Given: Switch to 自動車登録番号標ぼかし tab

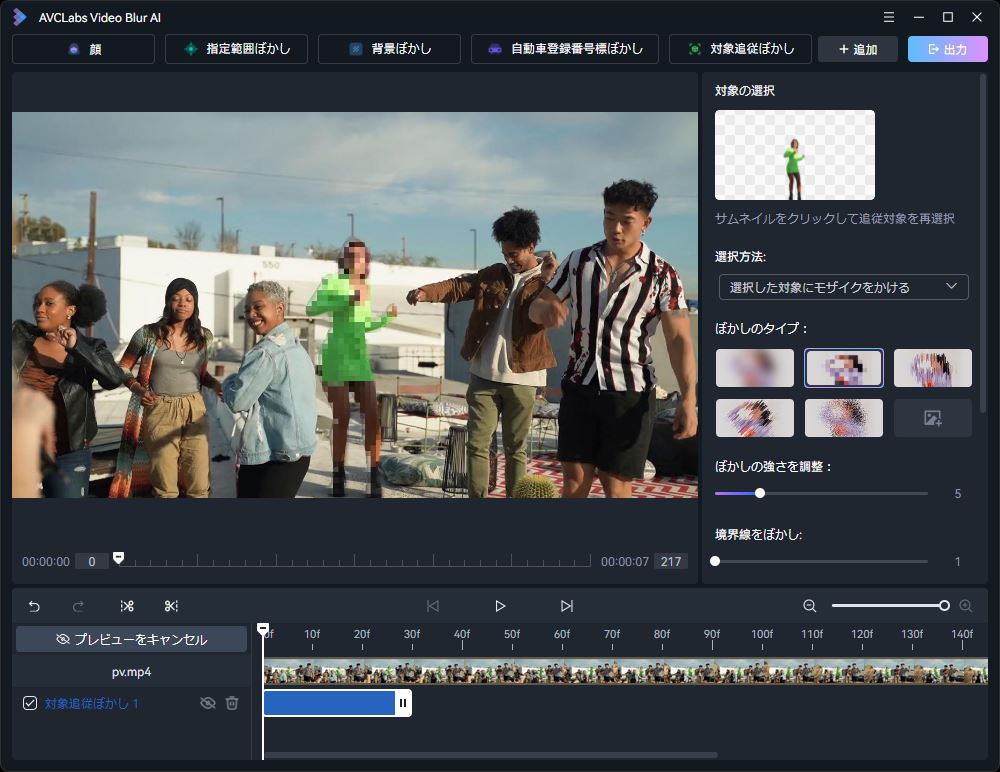Looking at the screenshot, I should click(x=564, y=49).
